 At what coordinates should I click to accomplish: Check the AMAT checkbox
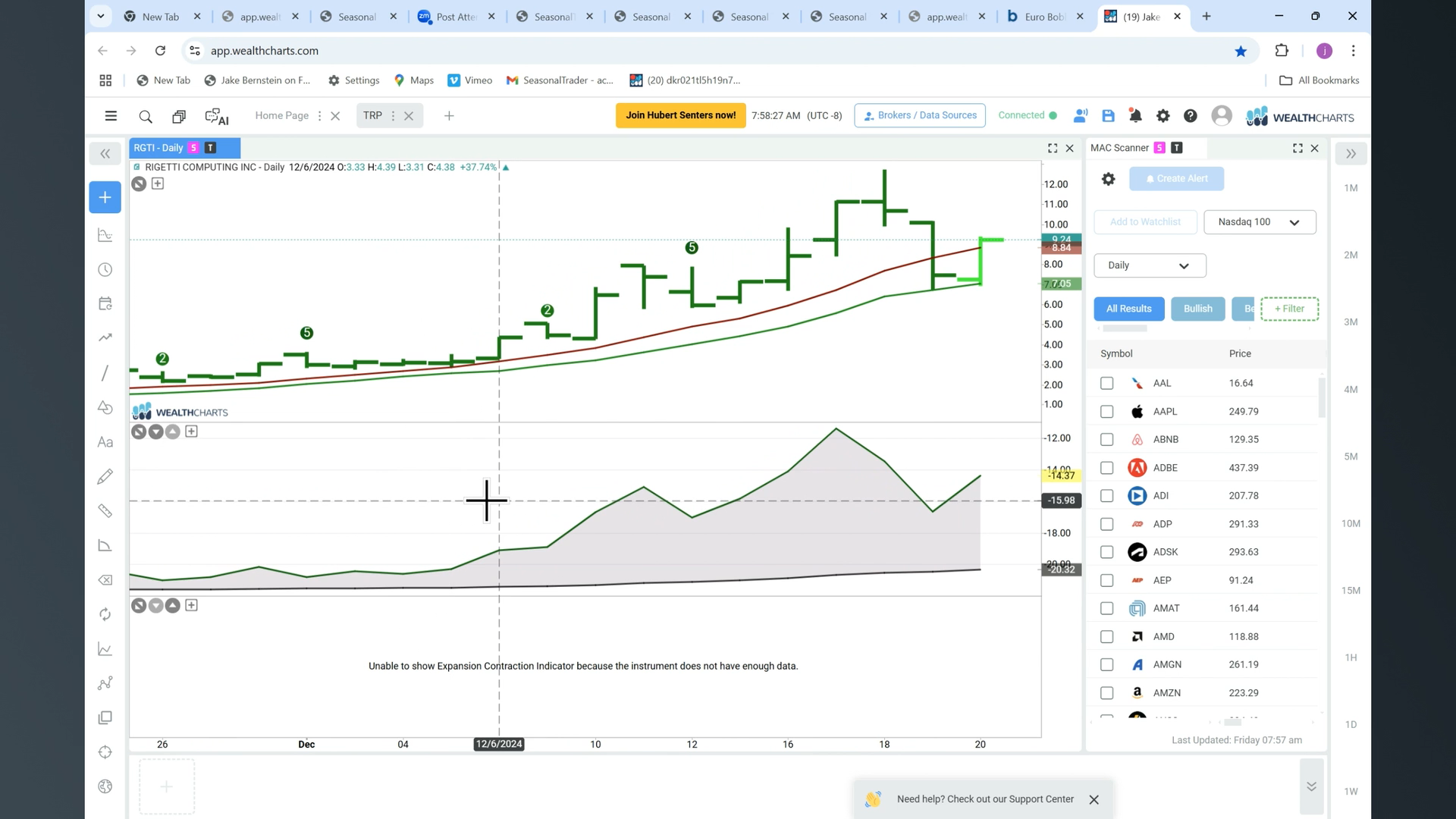(1106, 608)
